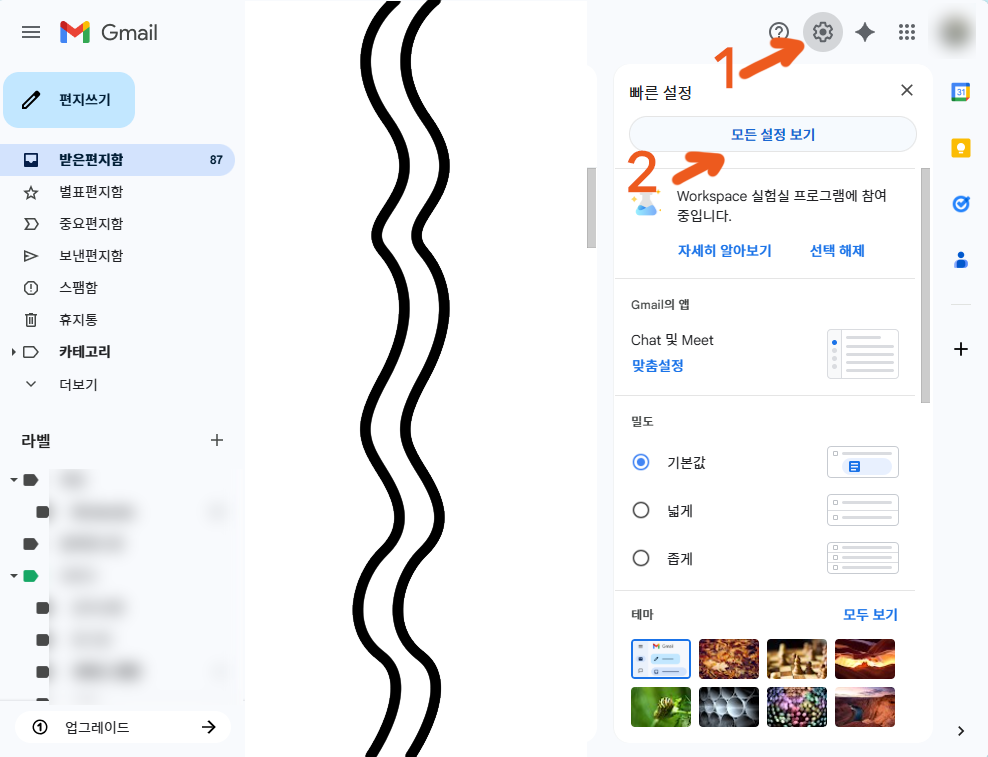Select the 좁게 density radio button
Image resolution: width=988 pixels, height=757 pixels.
pyautogui.click(x=641, y=558)
